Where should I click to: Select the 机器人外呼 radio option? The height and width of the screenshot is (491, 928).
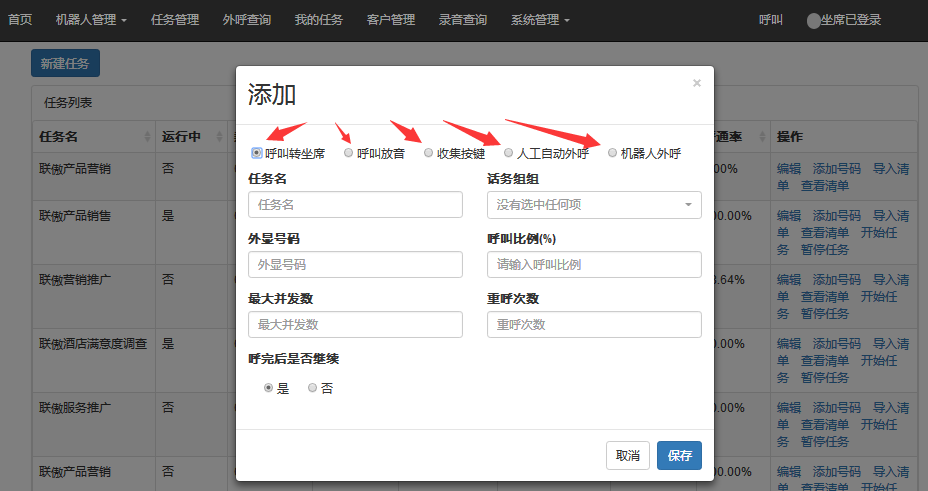point(612,153)
